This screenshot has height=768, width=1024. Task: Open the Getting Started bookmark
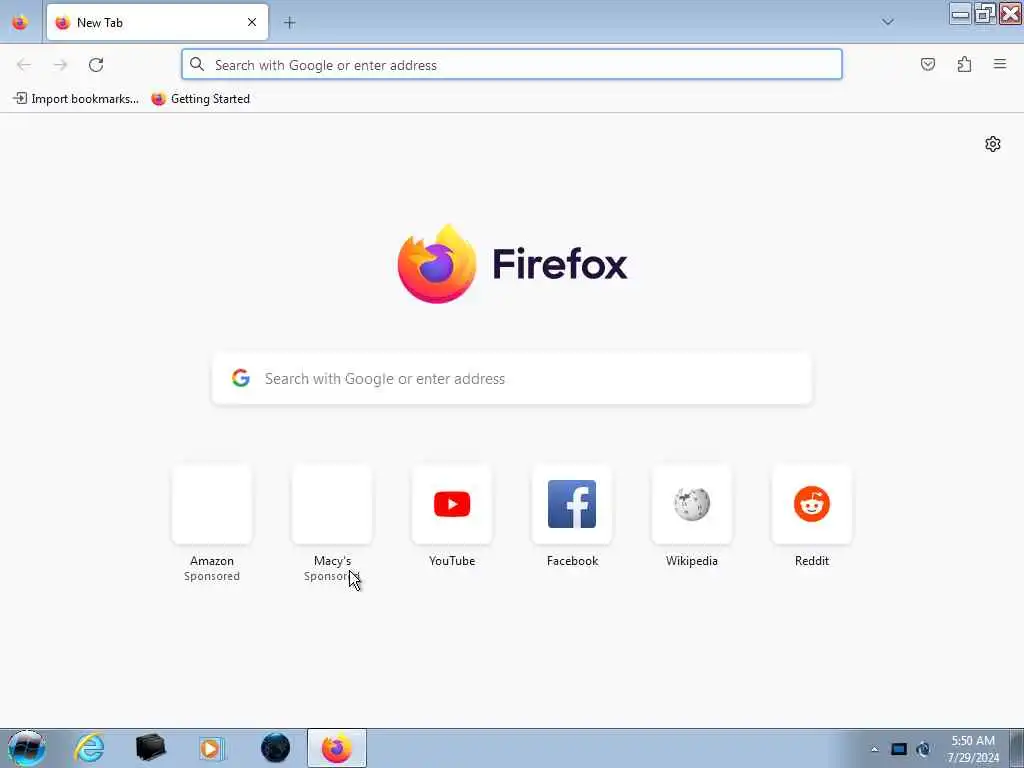(x=200, y=99)
